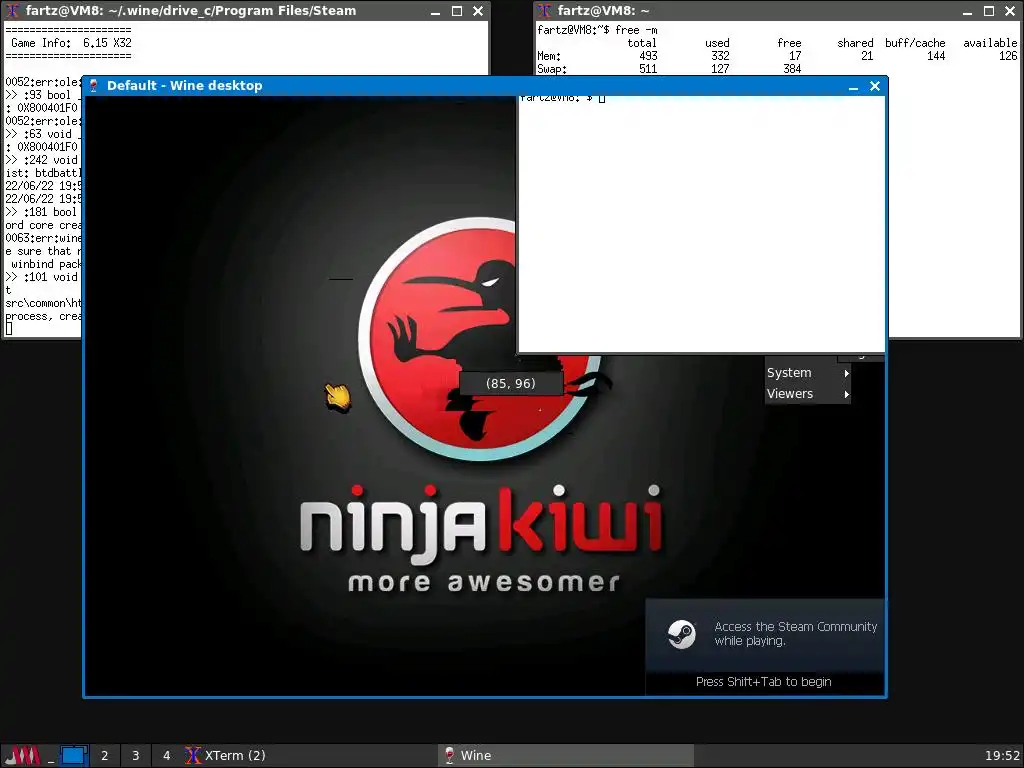Click 'Press Shift+Tab to begin' overlay text
Viewport: 1024px width, 768px height.
click(x=763, y=682)
